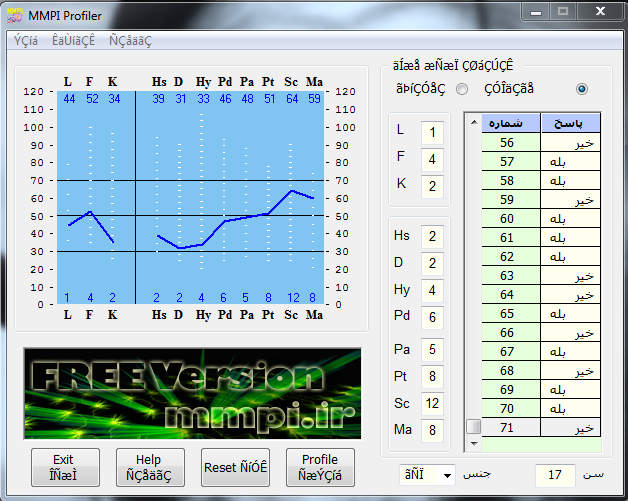
Task: Click the FREE Version mmpi.ir banner
Action: (x=192, y=393)
